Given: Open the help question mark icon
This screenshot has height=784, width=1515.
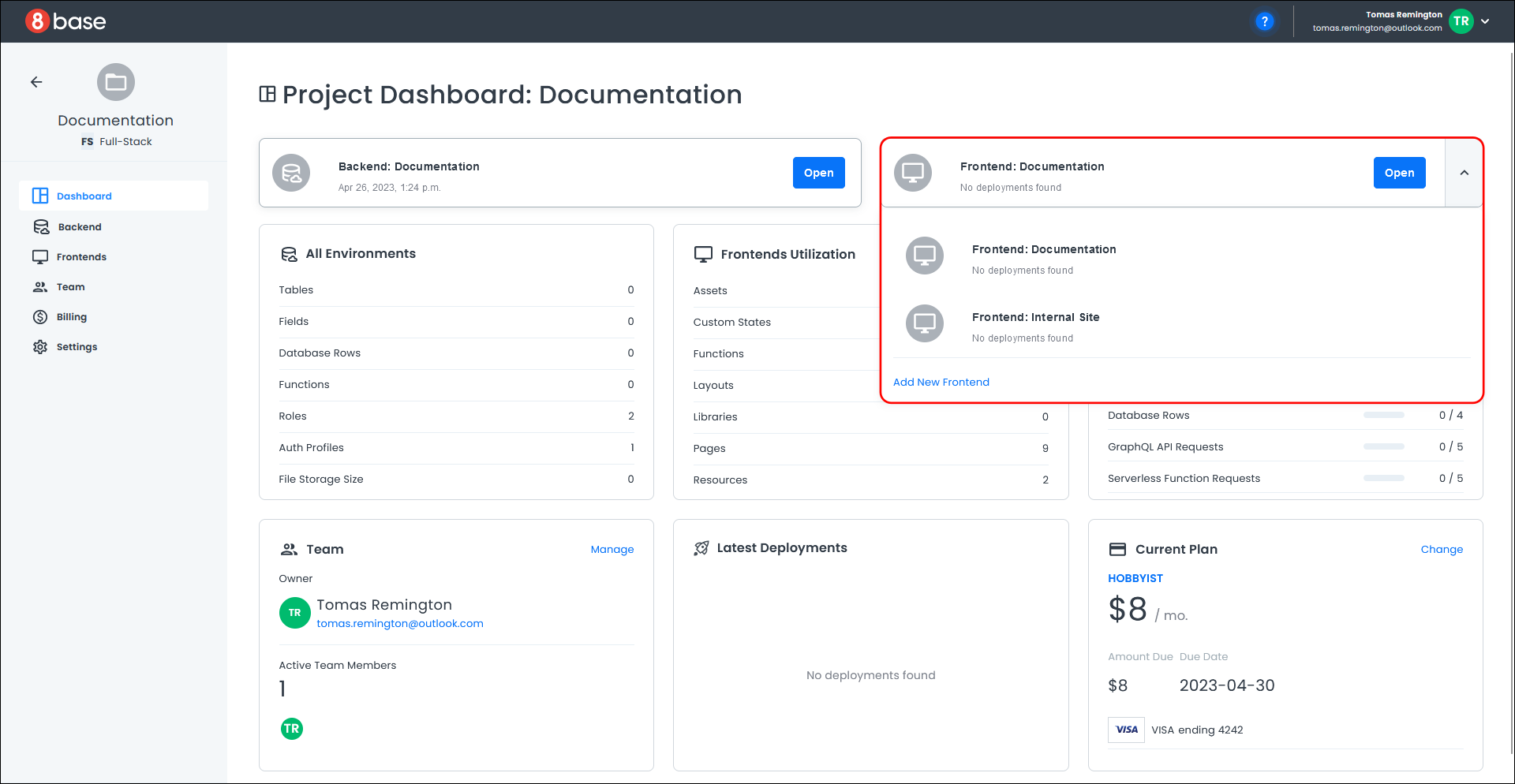Looking at the screenshot, I should [x=1264, y=21].
